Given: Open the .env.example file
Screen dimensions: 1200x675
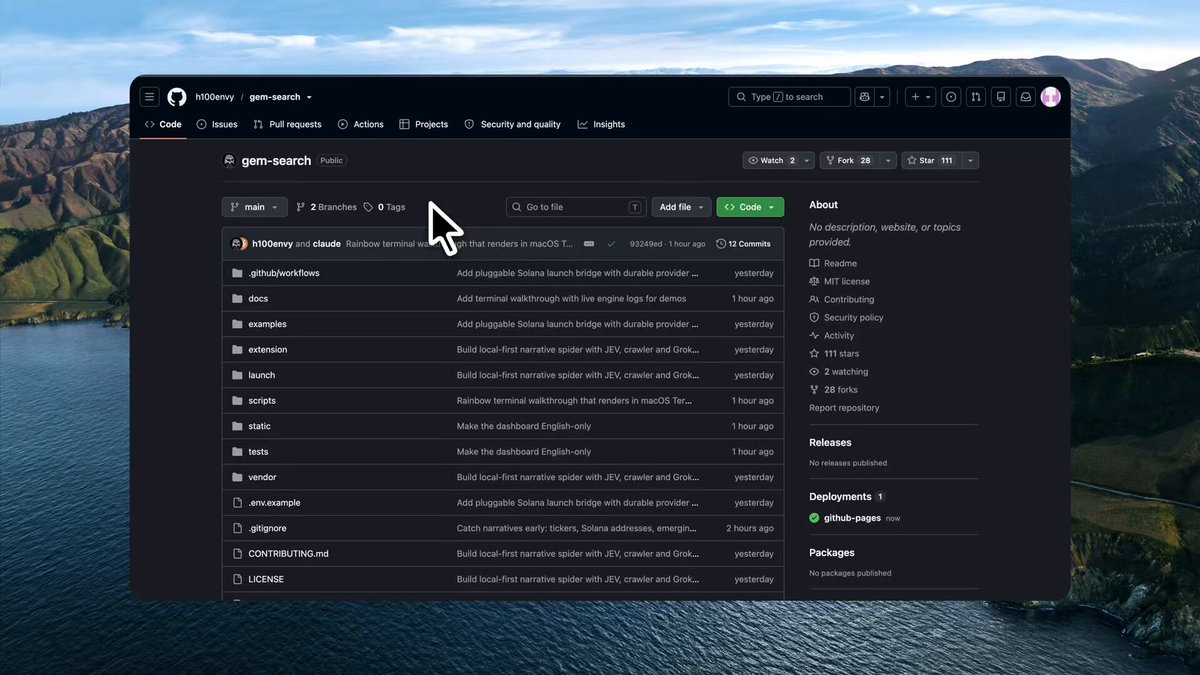Looking at the screenshot, I should coord(274,503).
